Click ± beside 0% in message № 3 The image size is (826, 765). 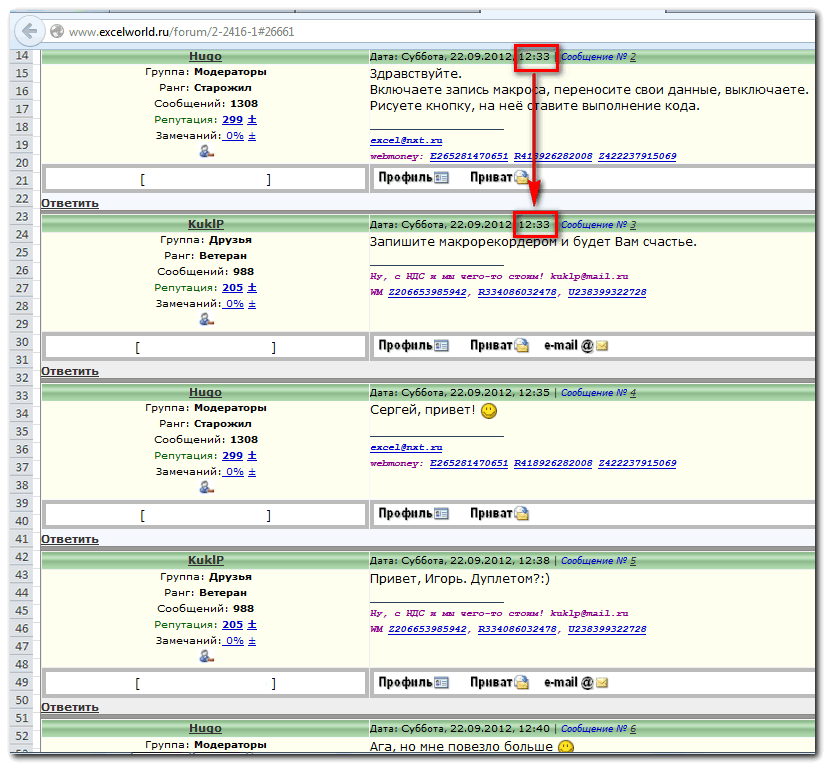(x=252, y=304)
